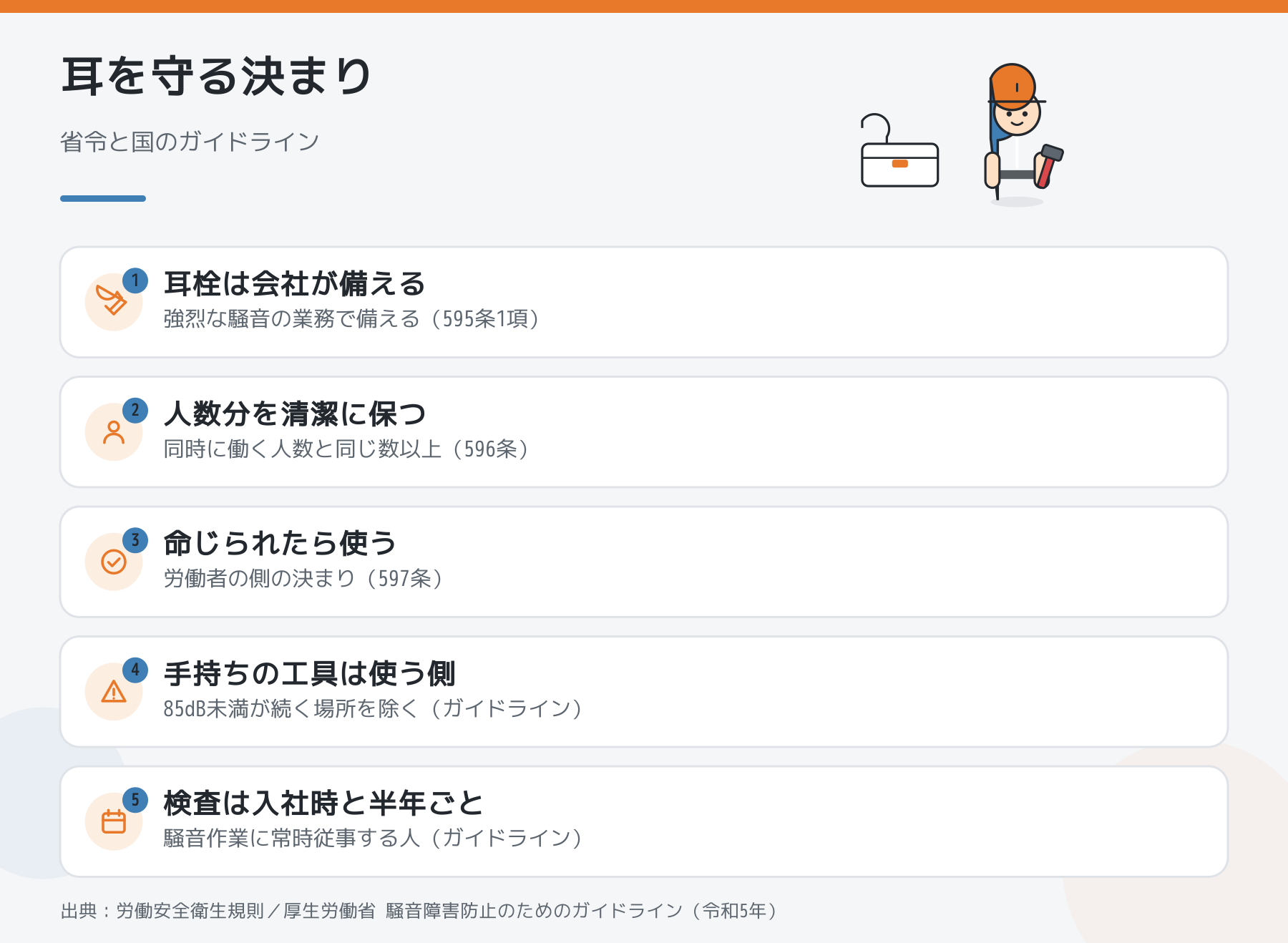Click the text 同時に働く人数と同じ数以上（596条）
The width and height of the screenshot is (1288, 943).
point(346,449)
